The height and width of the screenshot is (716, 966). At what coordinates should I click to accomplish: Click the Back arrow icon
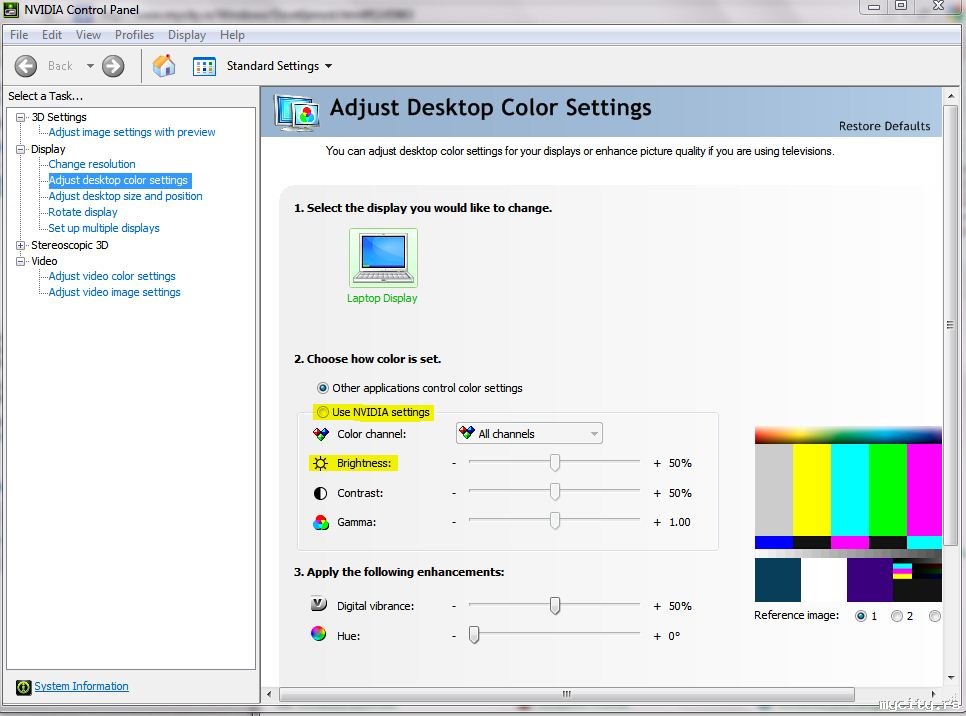tap(26, 66)
